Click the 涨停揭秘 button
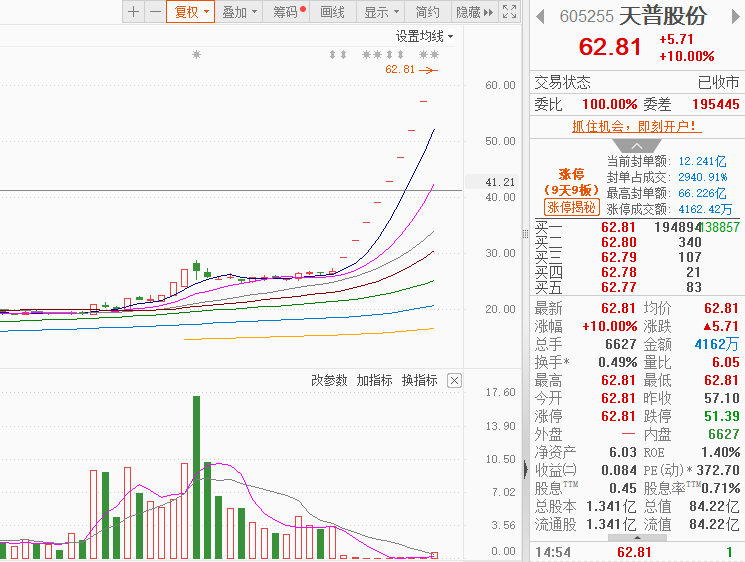 pyautogui.click(x=572, y=207)
